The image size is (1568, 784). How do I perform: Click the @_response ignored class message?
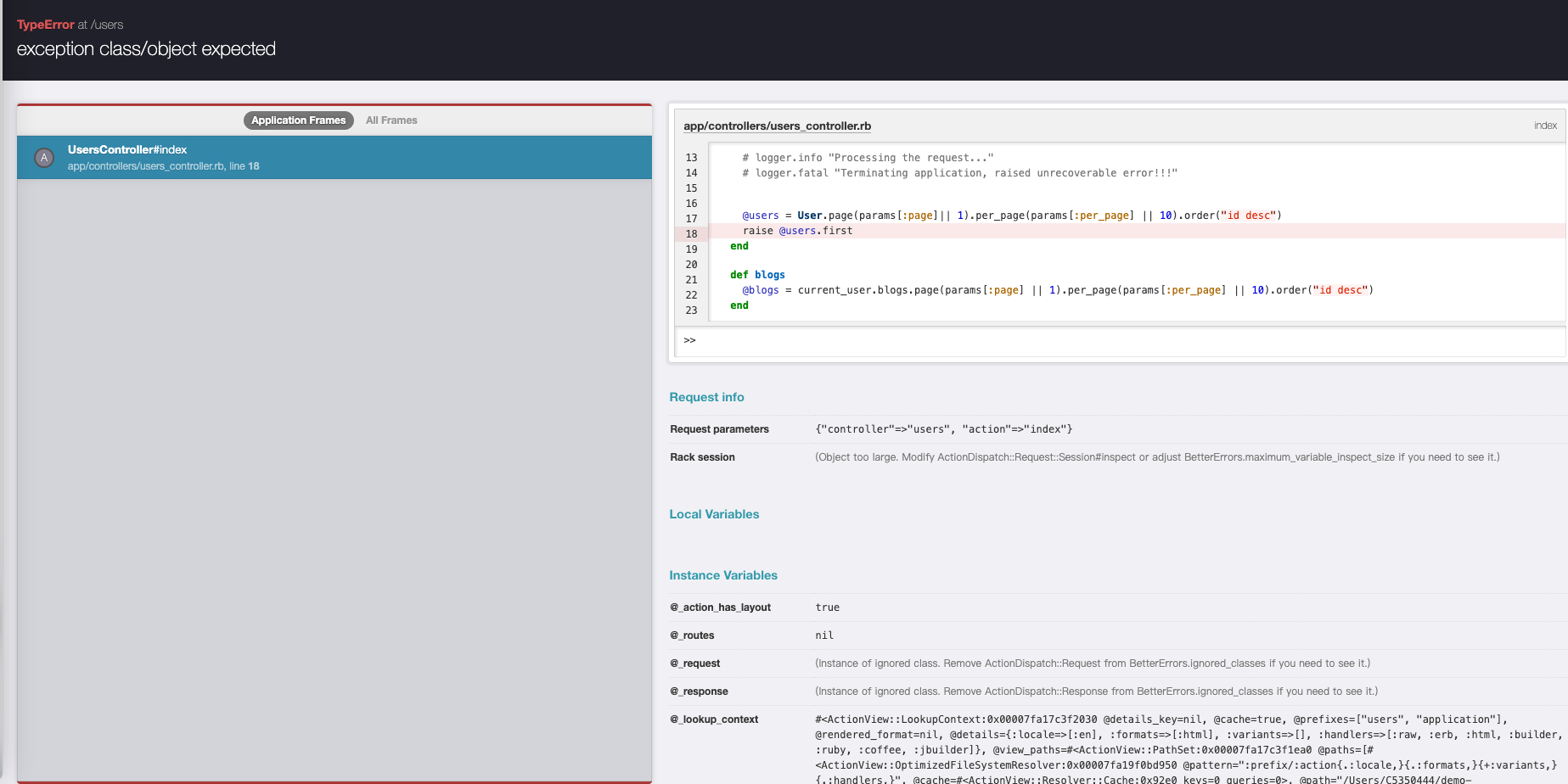click(x=1096, y=692)
